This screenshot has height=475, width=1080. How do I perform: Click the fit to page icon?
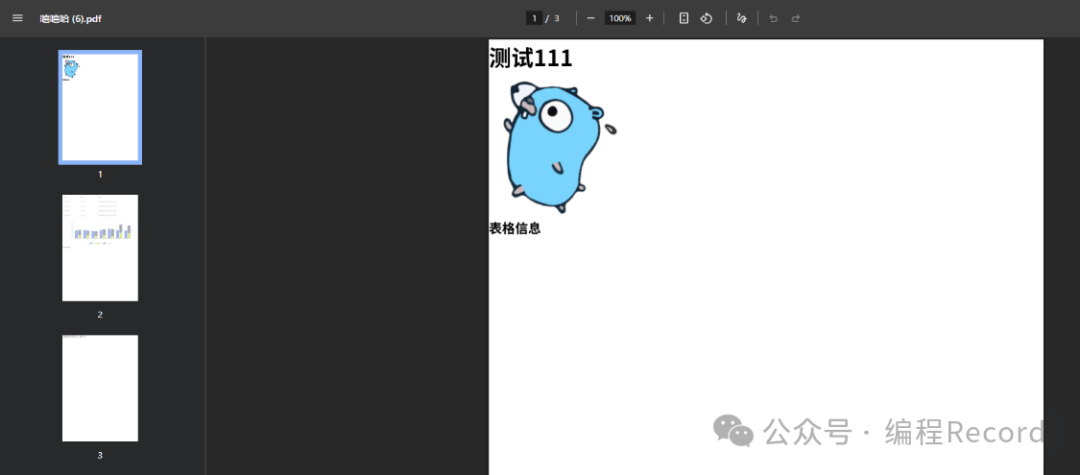(684, 18)
